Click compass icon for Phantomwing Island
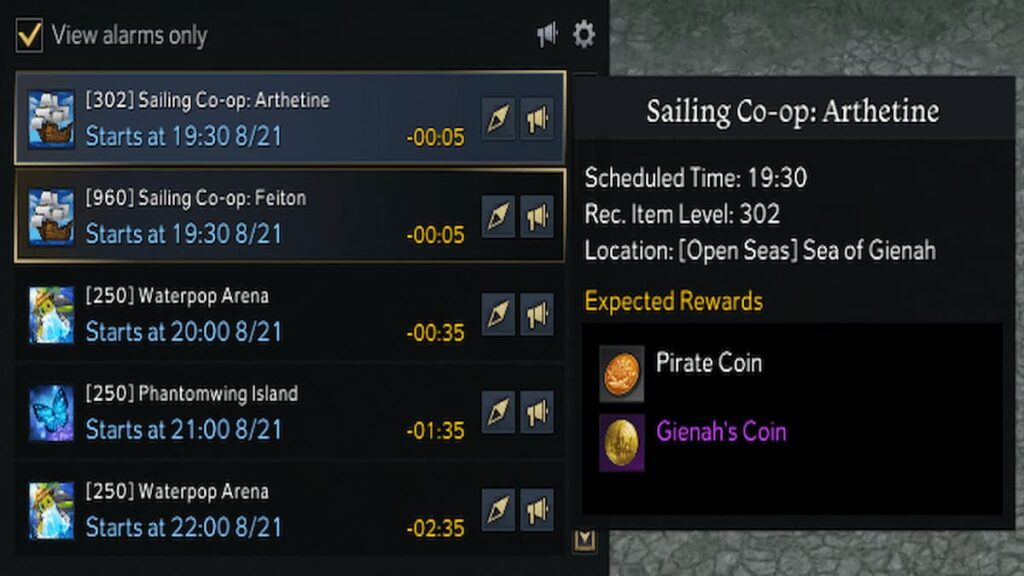Screen dimensions: 1024x576 498,412
